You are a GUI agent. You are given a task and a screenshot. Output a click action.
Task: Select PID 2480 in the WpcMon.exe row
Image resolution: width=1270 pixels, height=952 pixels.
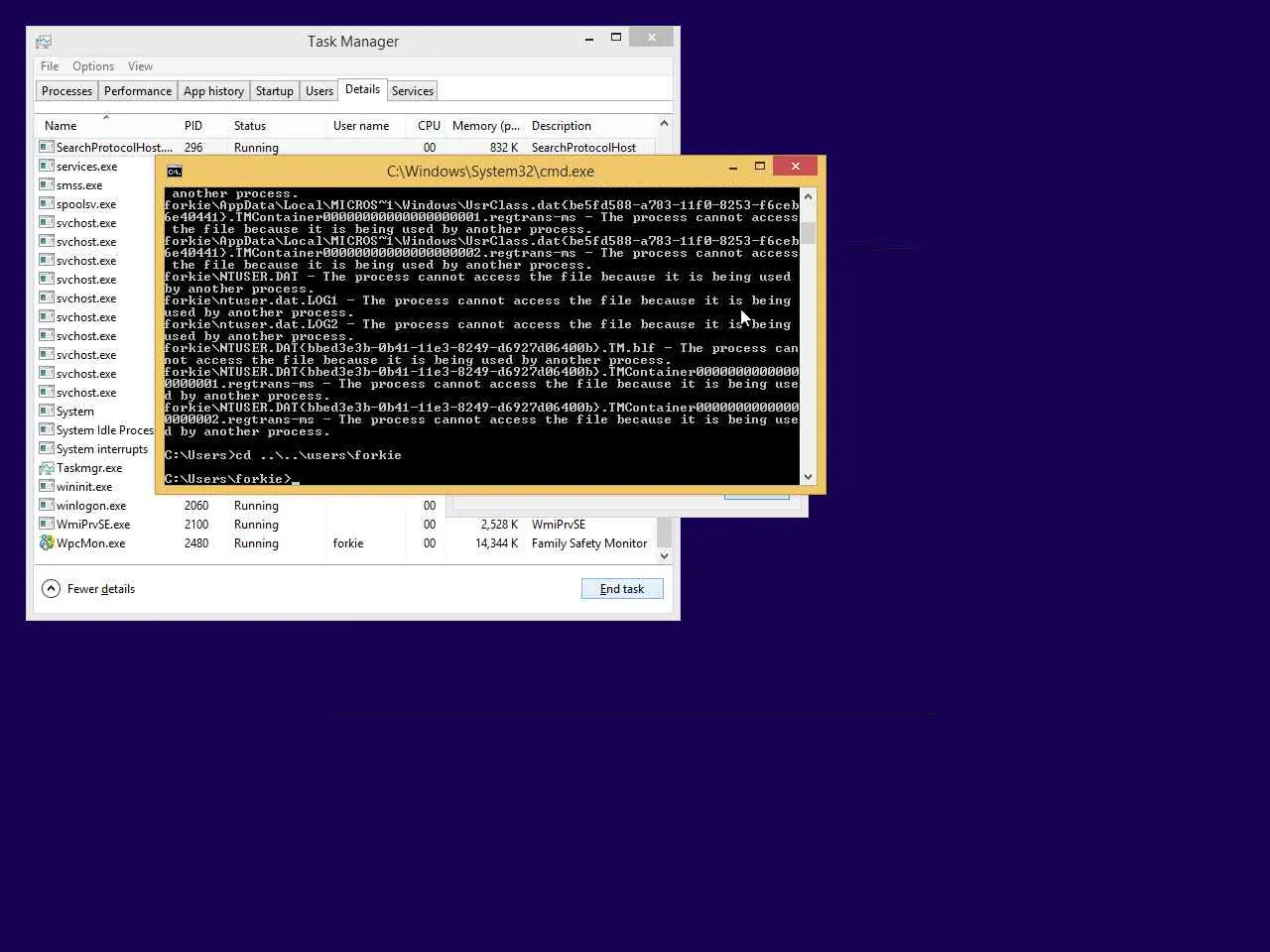[x=196, y=542]
